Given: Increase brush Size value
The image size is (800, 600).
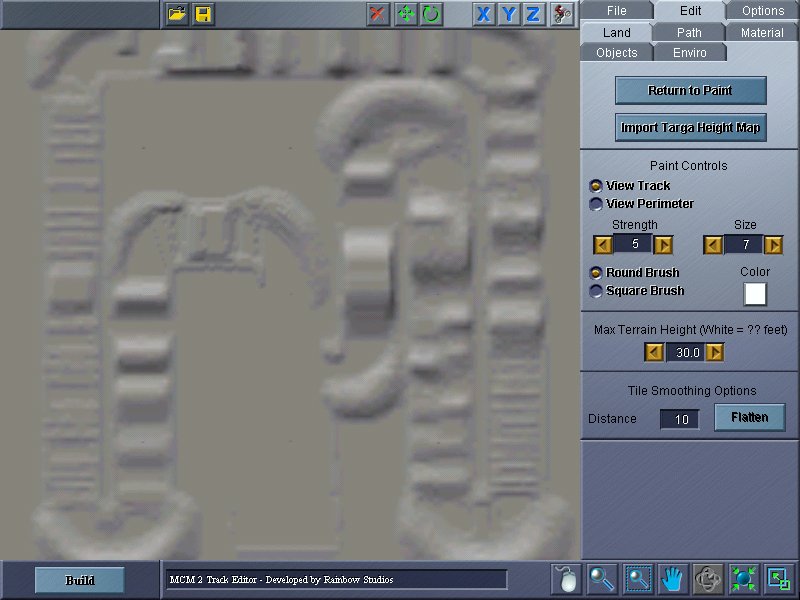Looking at the screenshot, I should click(x=773, y=245).
